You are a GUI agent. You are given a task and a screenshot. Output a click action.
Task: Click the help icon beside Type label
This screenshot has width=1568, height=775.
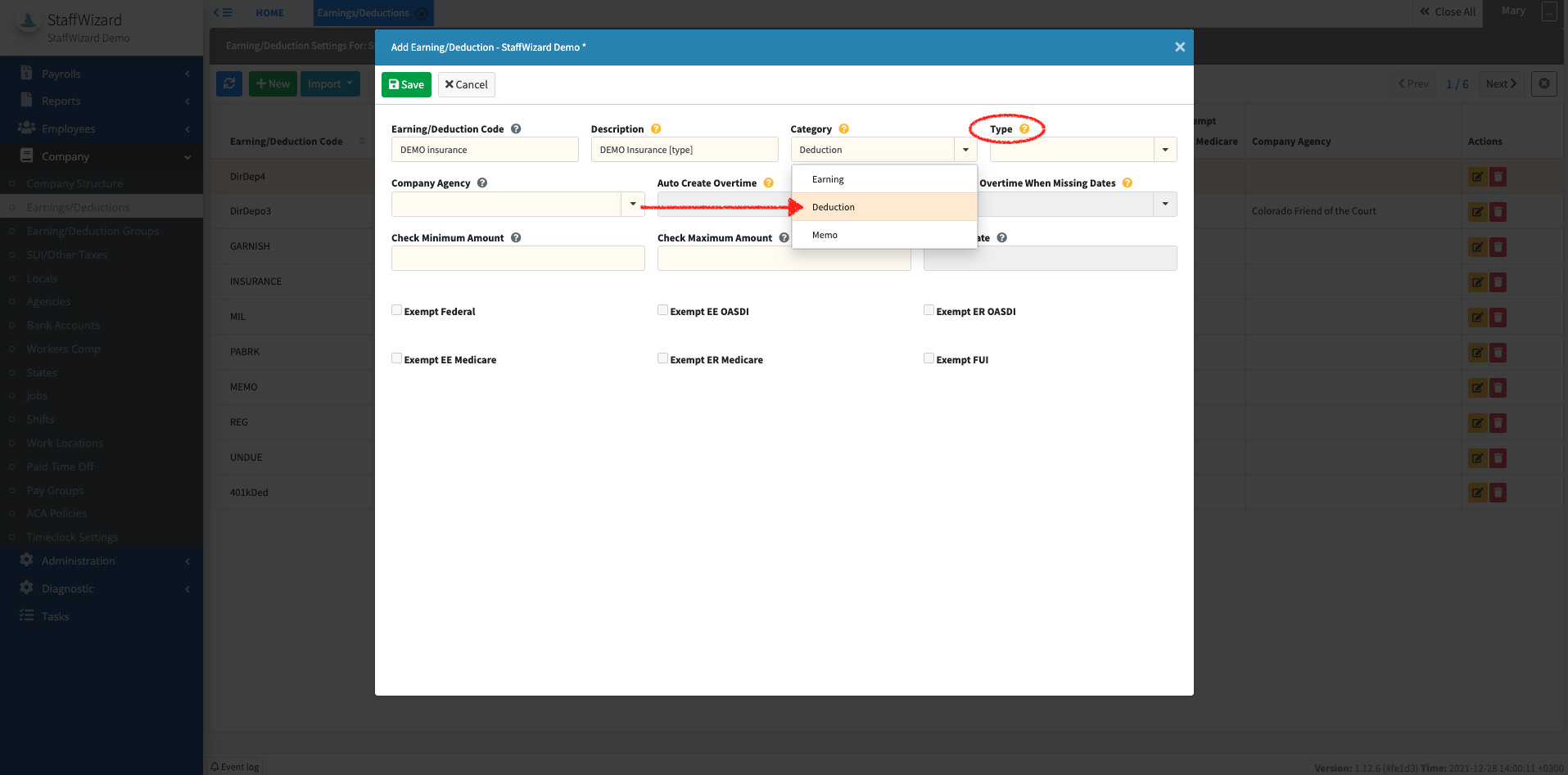pyautogui.click(x=1024, y=129)
